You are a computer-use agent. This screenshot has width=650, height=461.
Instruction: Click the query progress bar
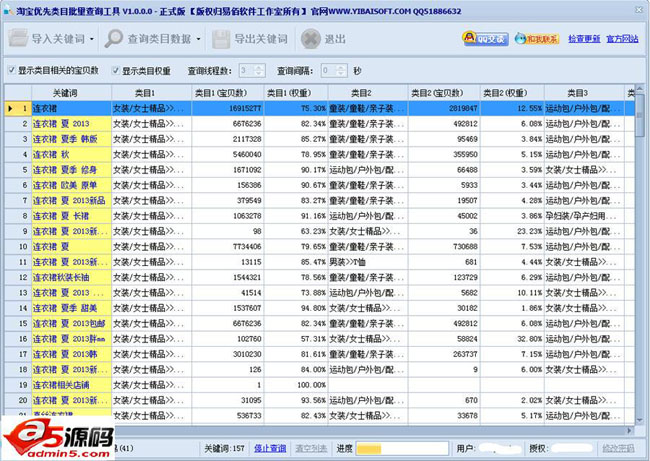click(x=402, y=448)
